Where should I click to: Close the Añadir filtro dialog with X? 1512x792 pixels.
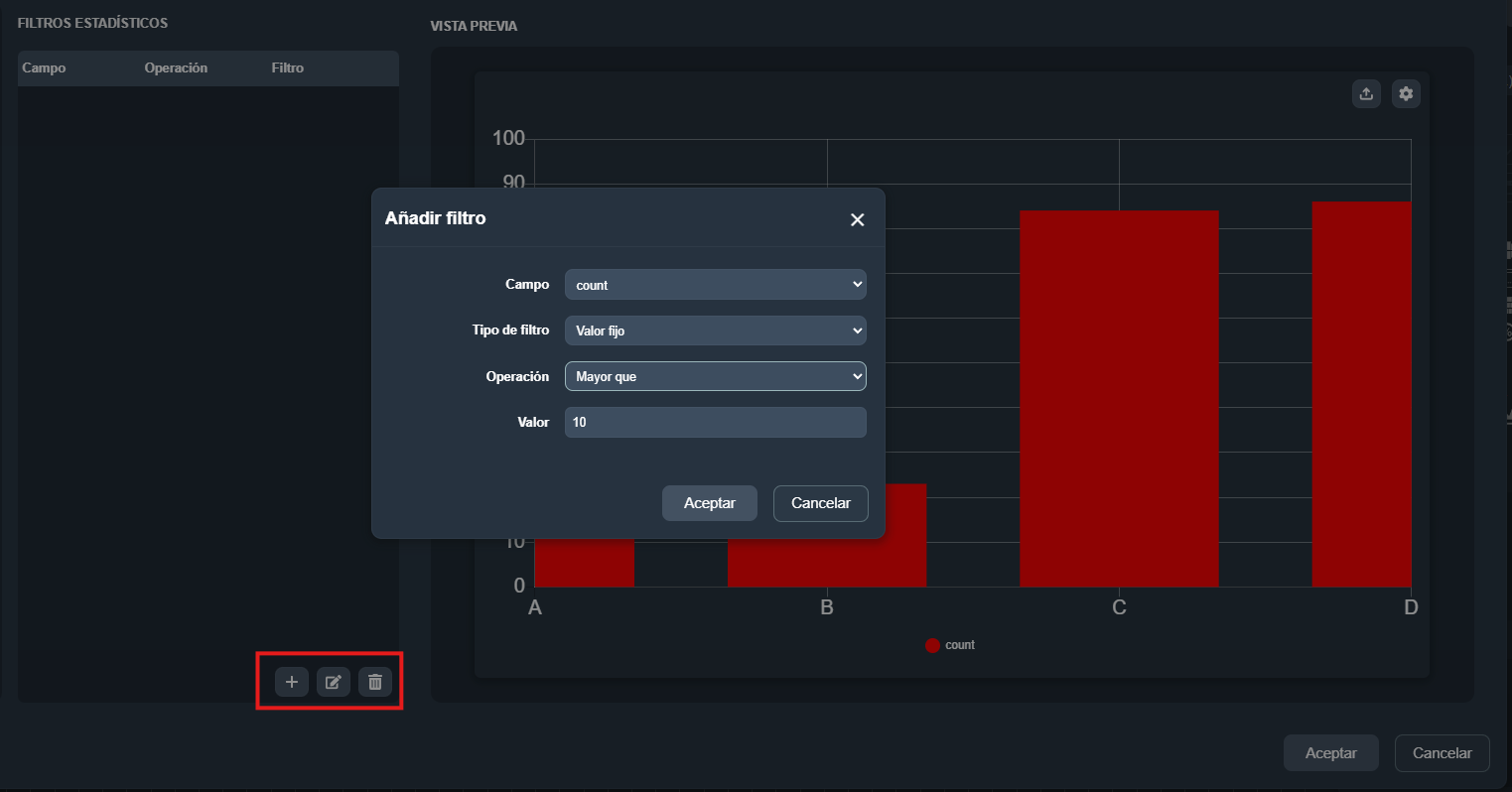click(x=858, y=219)
